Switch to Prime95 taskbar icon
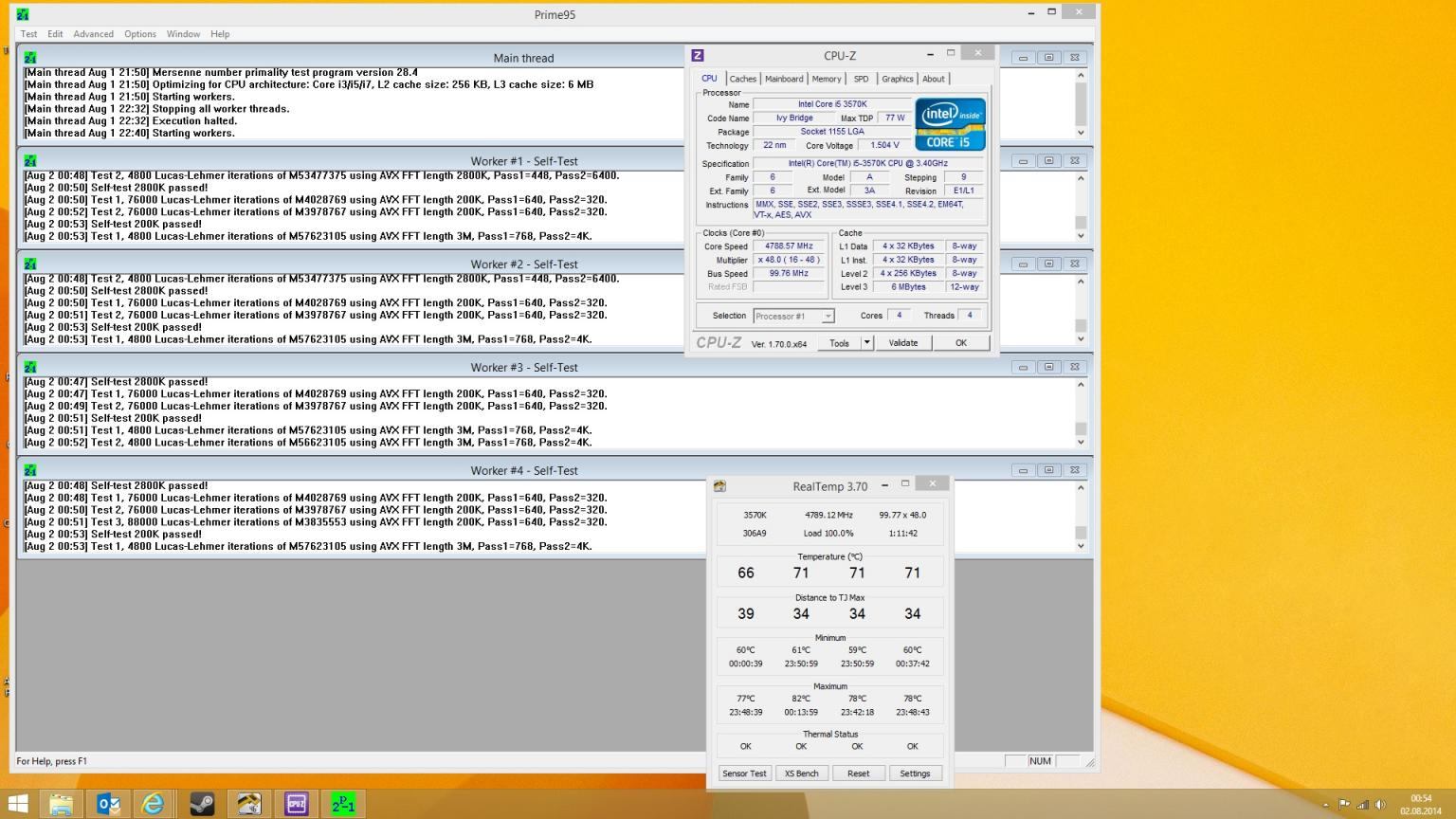The width and height of the screenshot is (1456, 819). pos(343,805)
